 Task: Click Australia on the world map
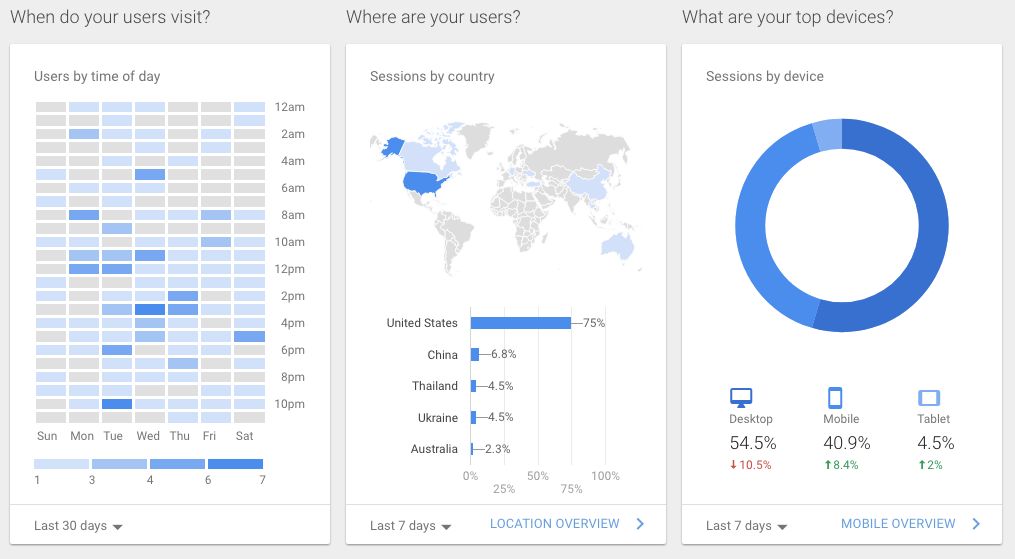pos(617,245)
